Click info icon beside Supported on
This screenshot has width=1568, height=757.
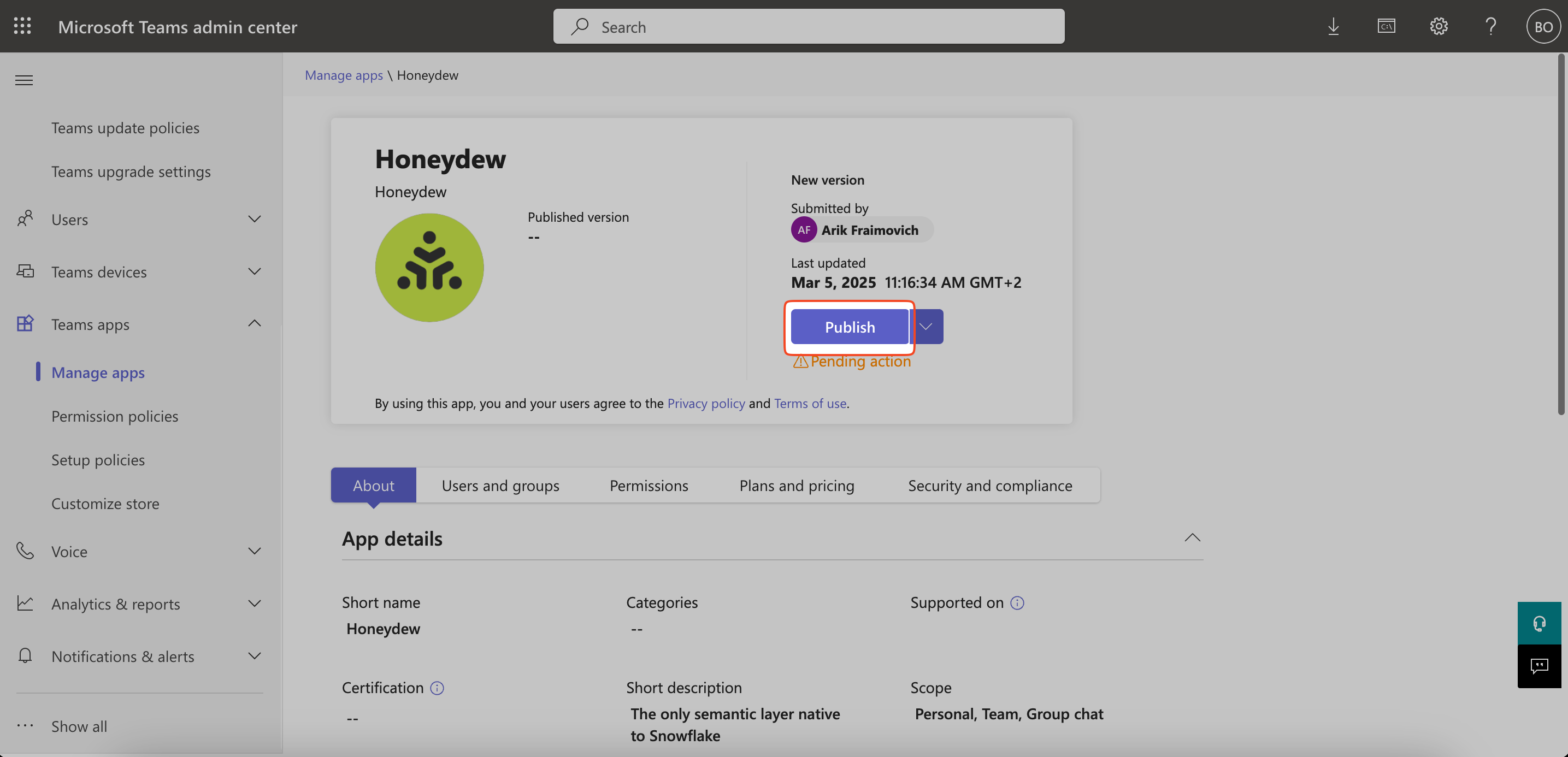point(1017,602)
